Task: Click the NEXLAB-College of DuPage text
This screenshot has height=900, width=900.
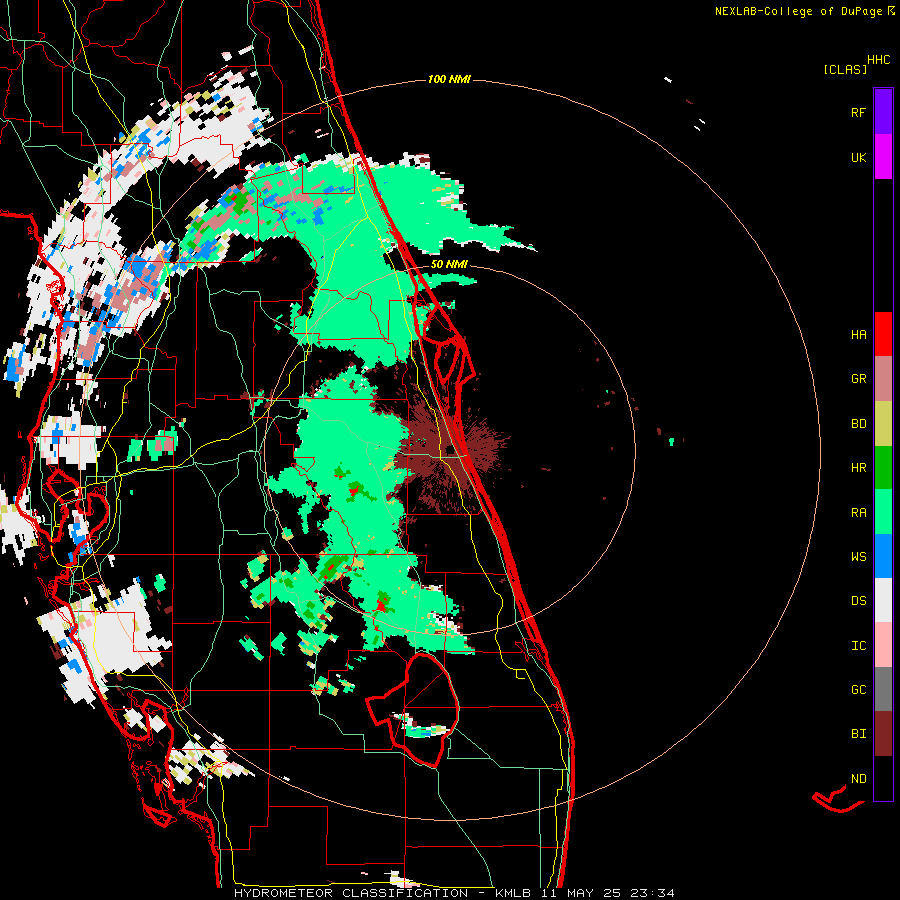Action: 798,11
